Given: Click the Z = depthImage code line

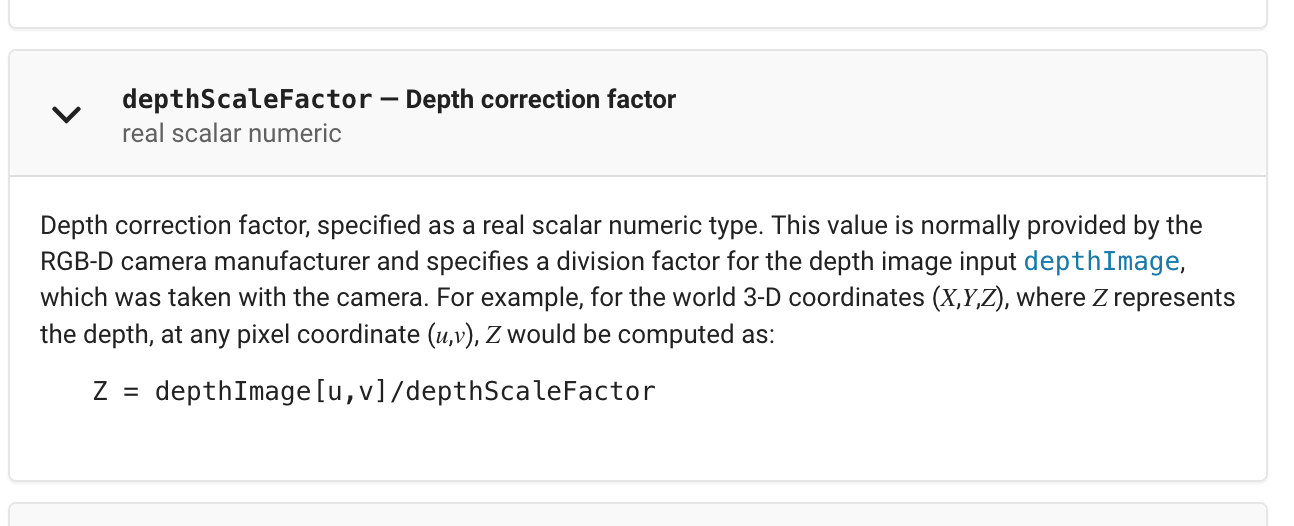Looking at the screenshot, I should [x=374, y=391].
